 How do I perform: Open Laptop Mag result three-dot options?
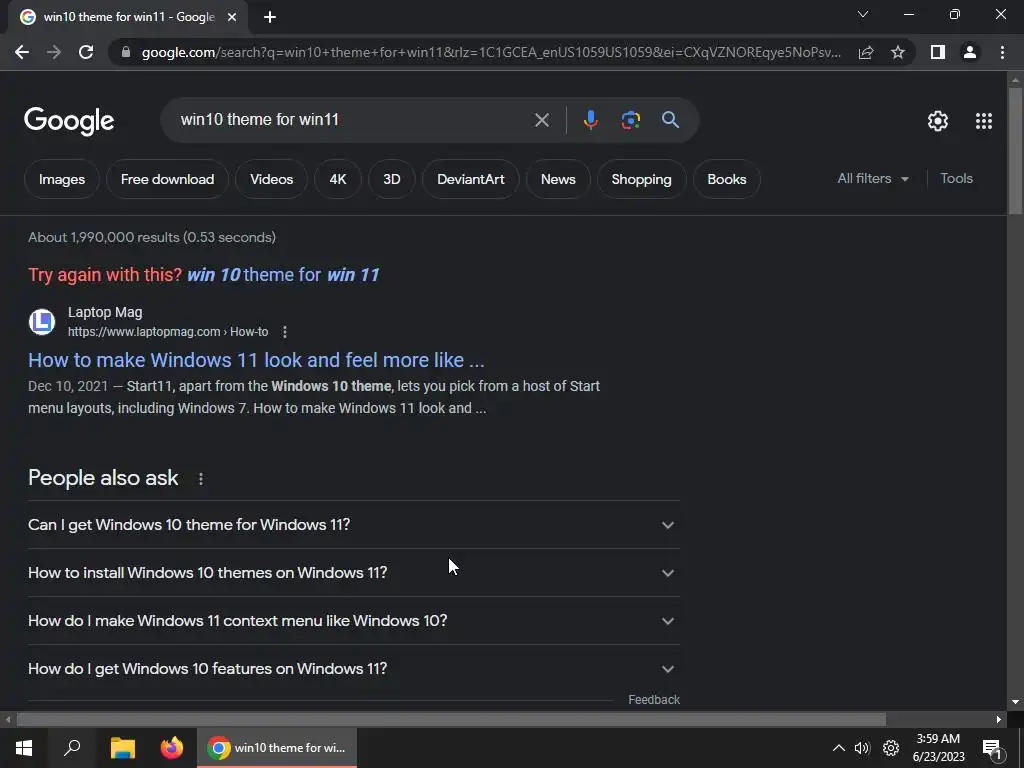pos(284,332)
